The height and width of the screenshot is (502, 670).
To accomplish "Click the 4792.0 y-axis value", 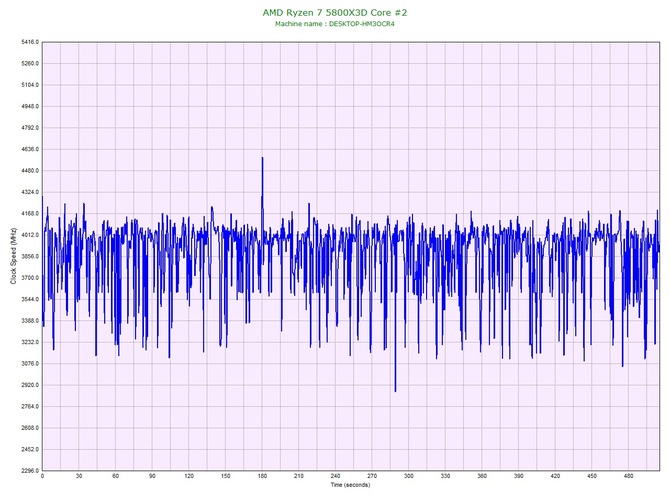I will tap(30, 128).
